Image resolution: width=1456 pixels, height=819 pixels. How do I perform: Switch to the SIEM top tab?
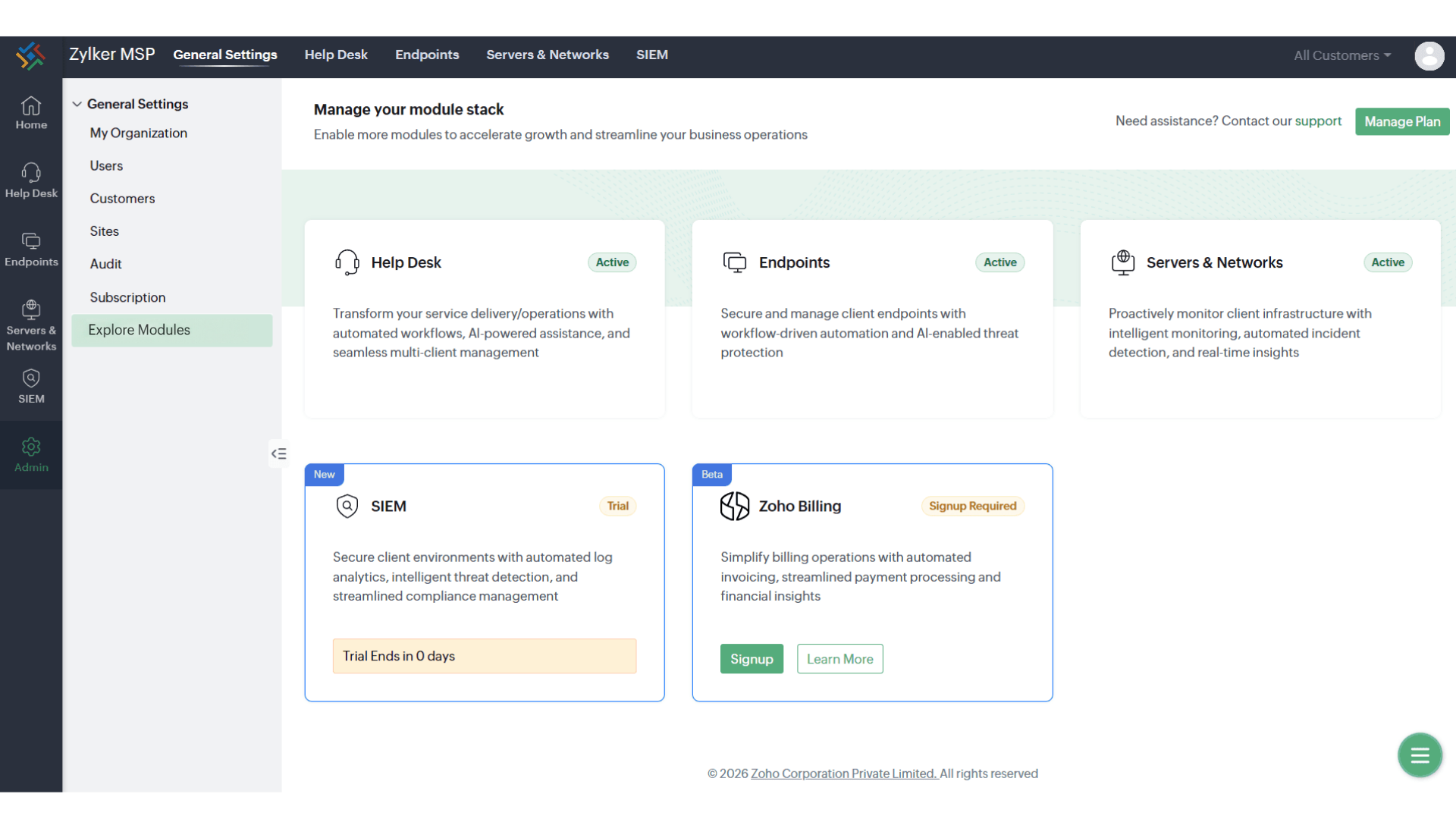click(x=652, y=55)
